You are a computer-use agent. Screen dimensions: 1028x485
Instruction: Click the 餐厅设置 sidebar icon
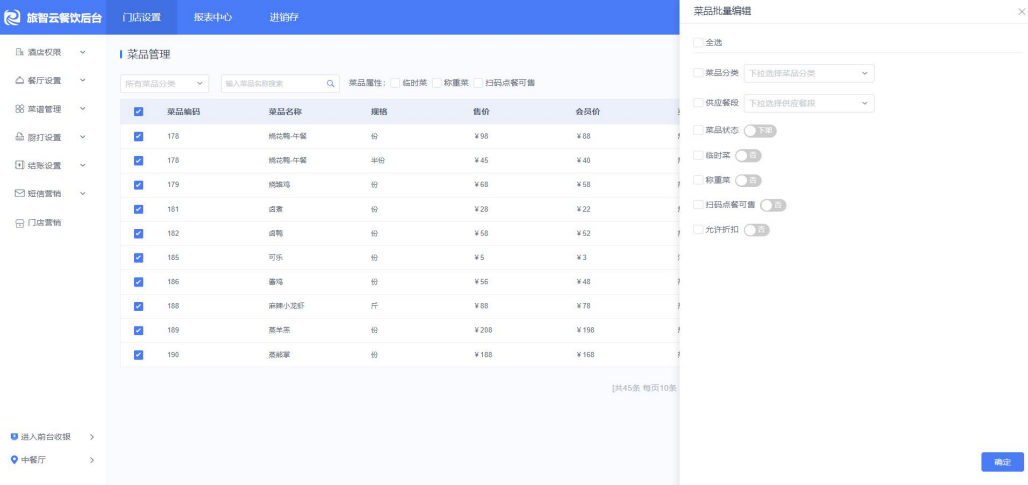[x=20, y=80]
